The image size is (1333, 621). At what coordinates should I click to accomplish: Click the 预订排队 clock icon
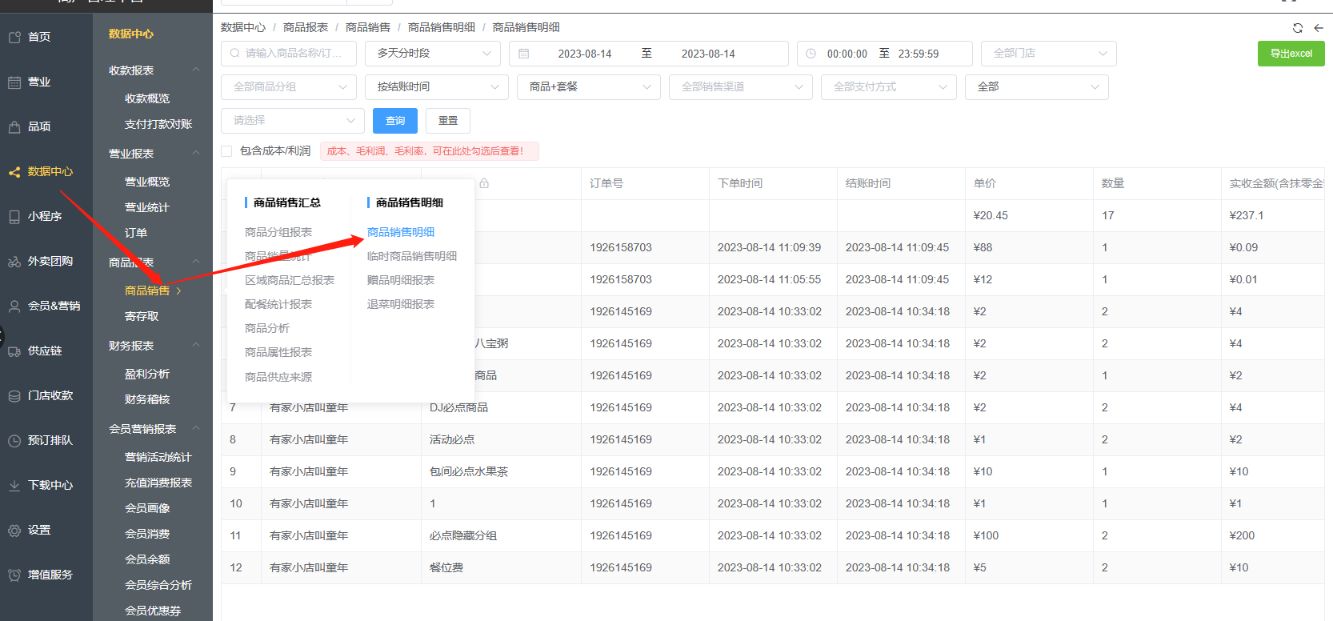pyautogui.click(x=14, y=440)
